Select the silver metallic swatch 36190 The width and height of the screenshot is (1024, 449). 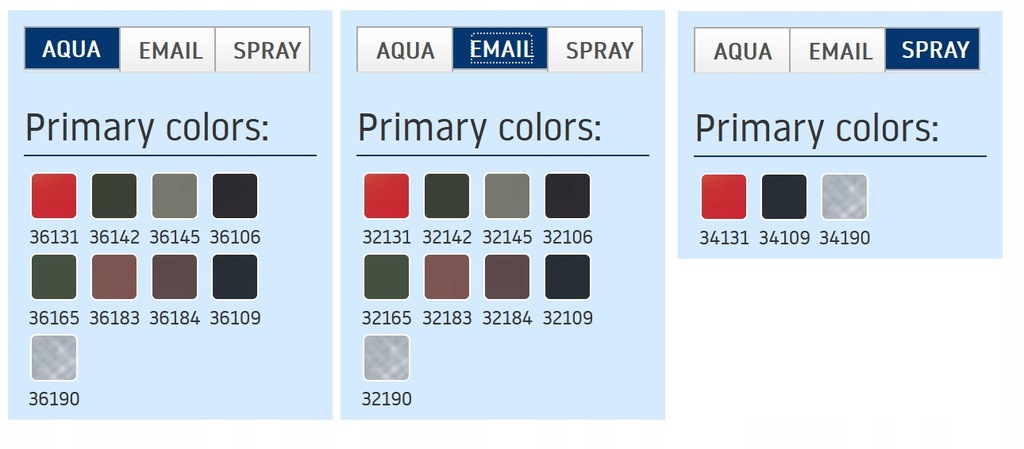pyautogui.click(x=54, y=358)
